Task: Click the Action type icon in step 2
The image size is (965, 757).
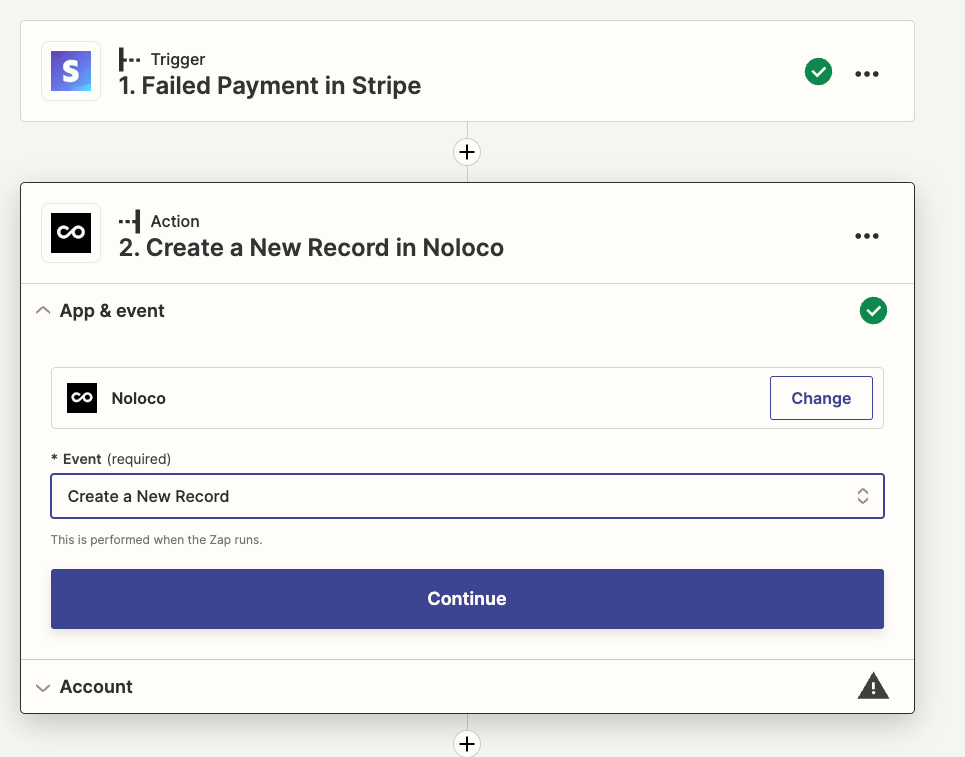Action: click(x=129, y=221)
